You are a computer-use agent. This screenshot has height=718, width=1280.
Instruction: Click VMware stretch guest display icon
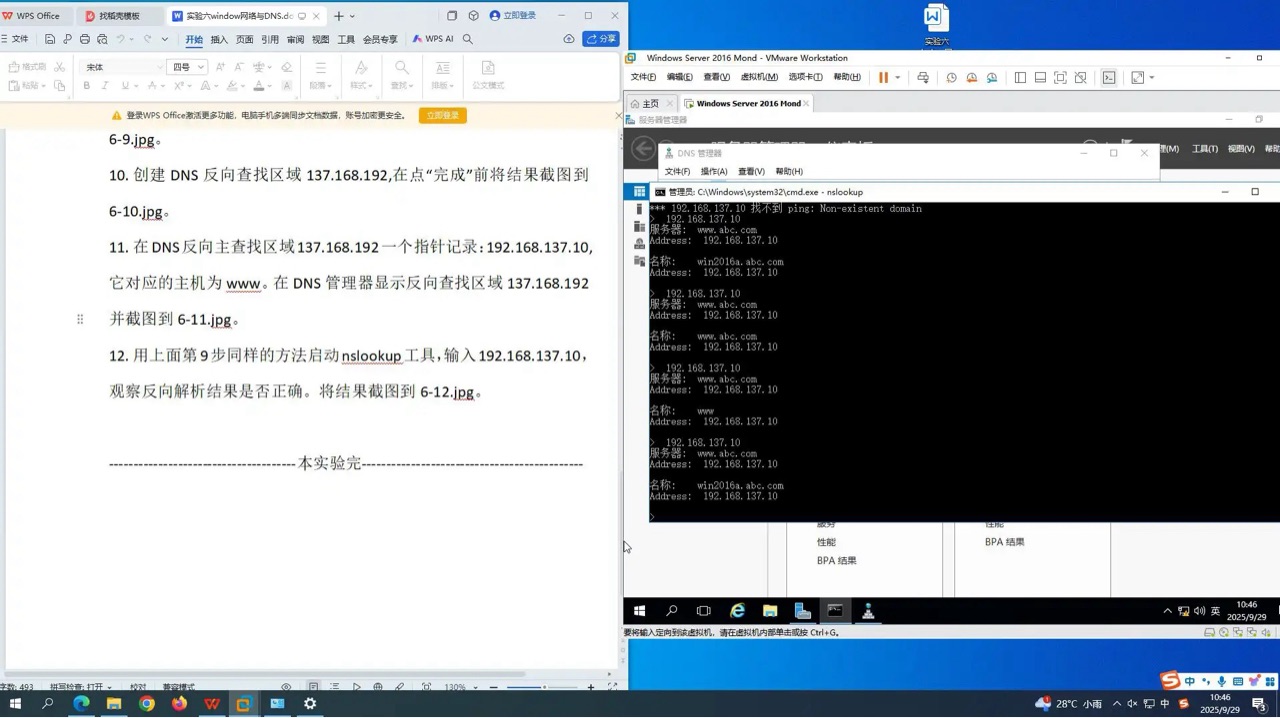[x=1137, y=77]
